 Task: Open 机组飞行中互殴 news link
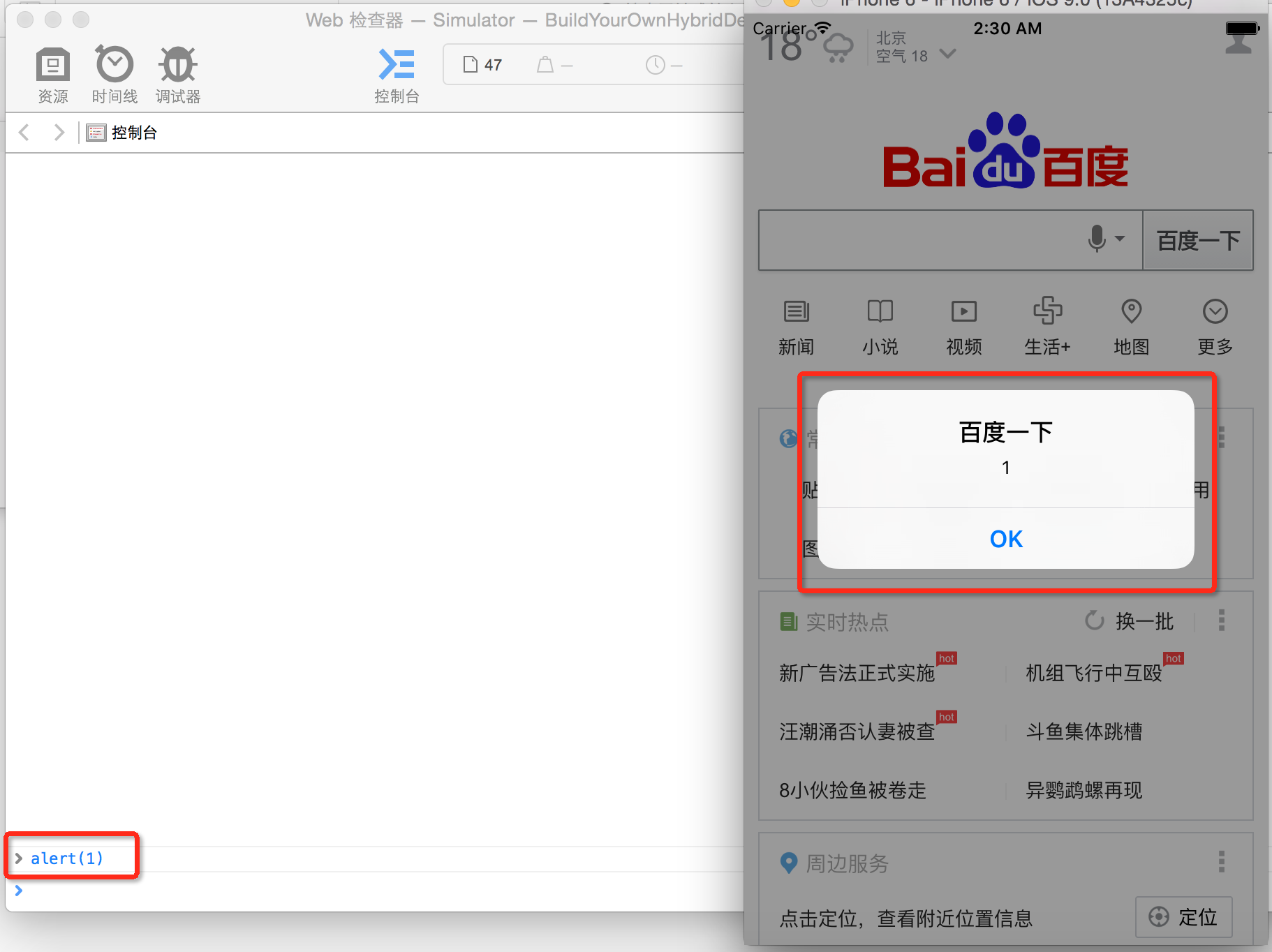coord(1094,673)
